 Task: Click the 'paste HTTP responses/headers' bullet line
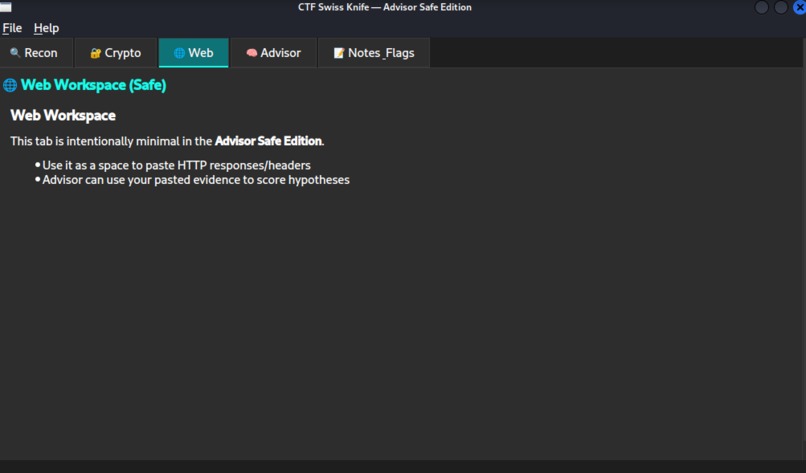[x=176, y=165]
